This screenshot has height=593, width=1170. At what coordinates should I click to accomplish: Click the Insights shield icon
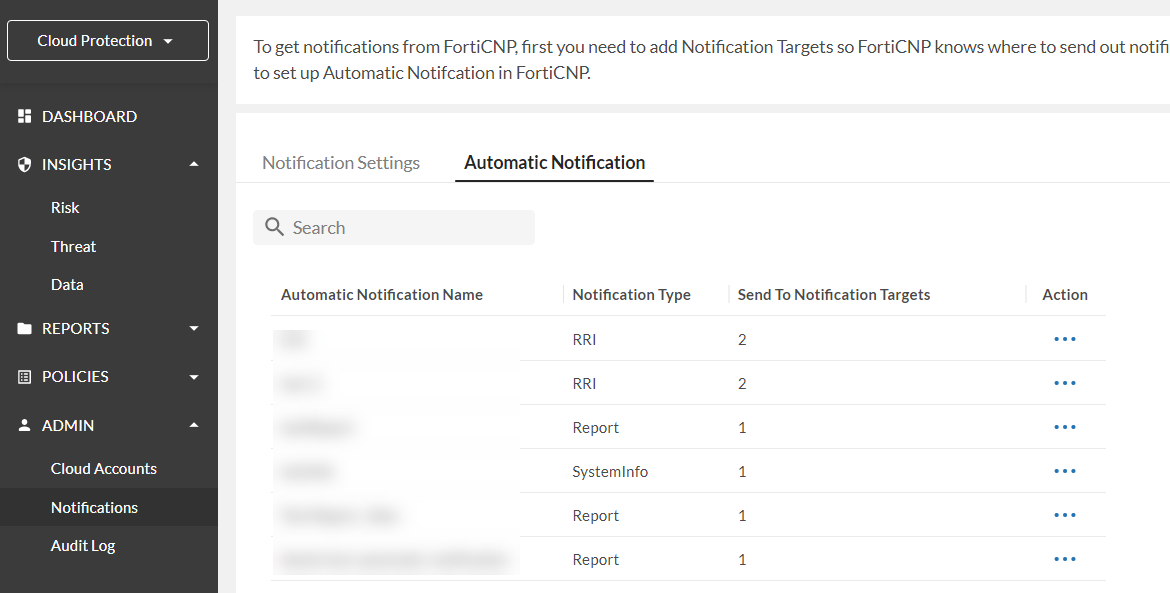pyautogui.click(x=24, y=164)
